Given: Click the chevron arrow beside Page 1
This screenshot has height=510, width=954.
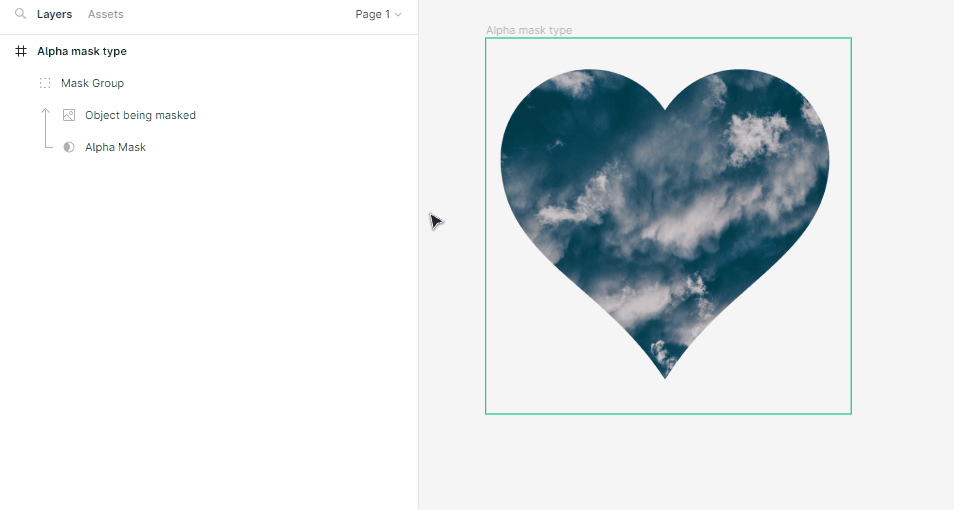Looking at the screenshot, I should tap(398, 15).
